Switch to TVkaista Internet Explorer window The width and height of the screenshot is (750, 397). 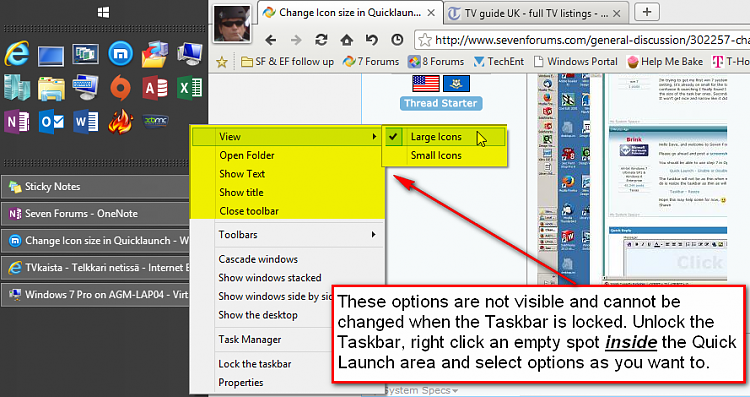[x=96, y=268]
